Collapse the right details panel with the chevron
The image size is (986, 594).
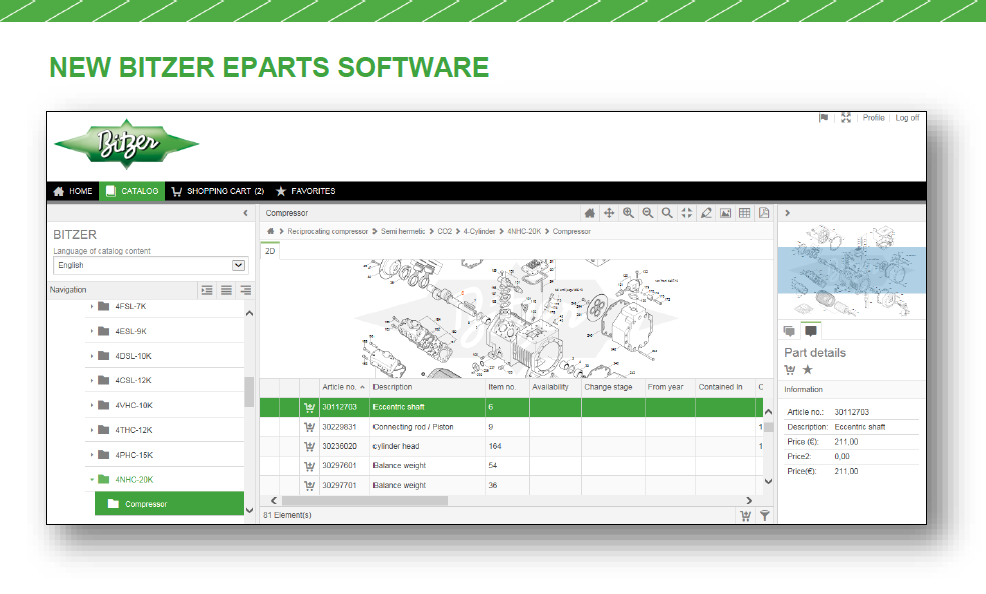pyautogui.click(x=787, y=213)
